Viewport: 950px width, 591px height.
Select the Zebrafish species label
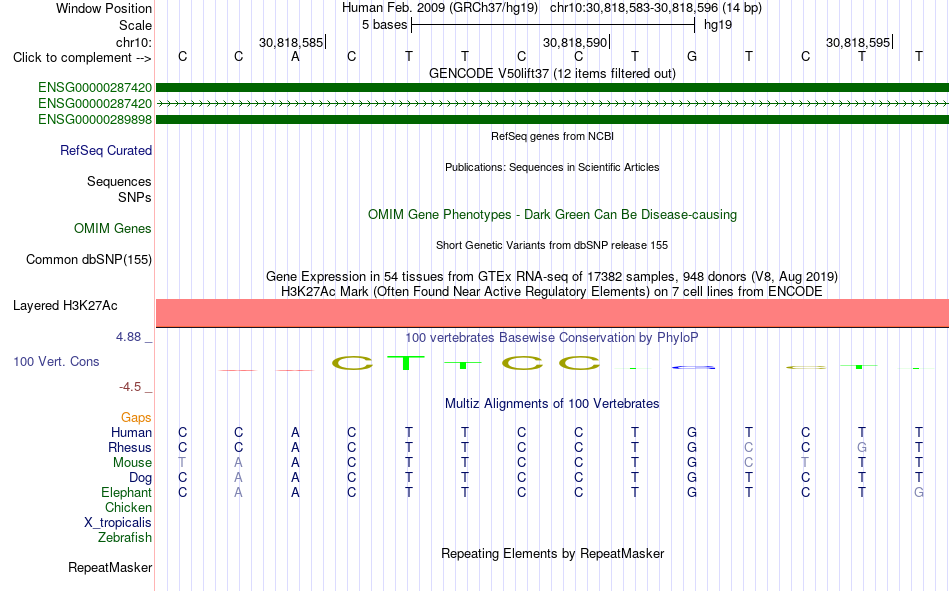click(125, 538)
